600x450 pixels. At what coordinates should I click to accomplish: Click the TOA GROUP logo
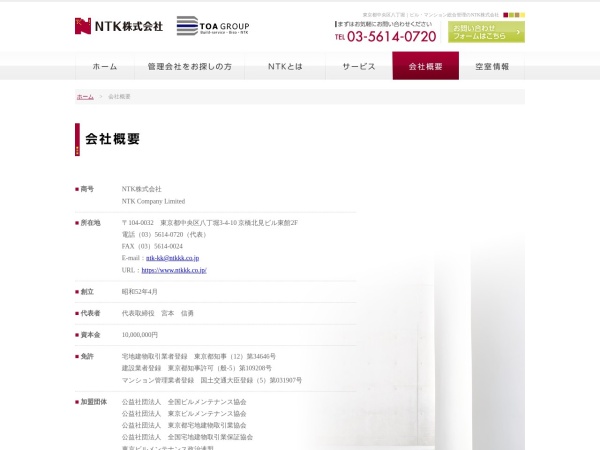click(x=213, y=26)
